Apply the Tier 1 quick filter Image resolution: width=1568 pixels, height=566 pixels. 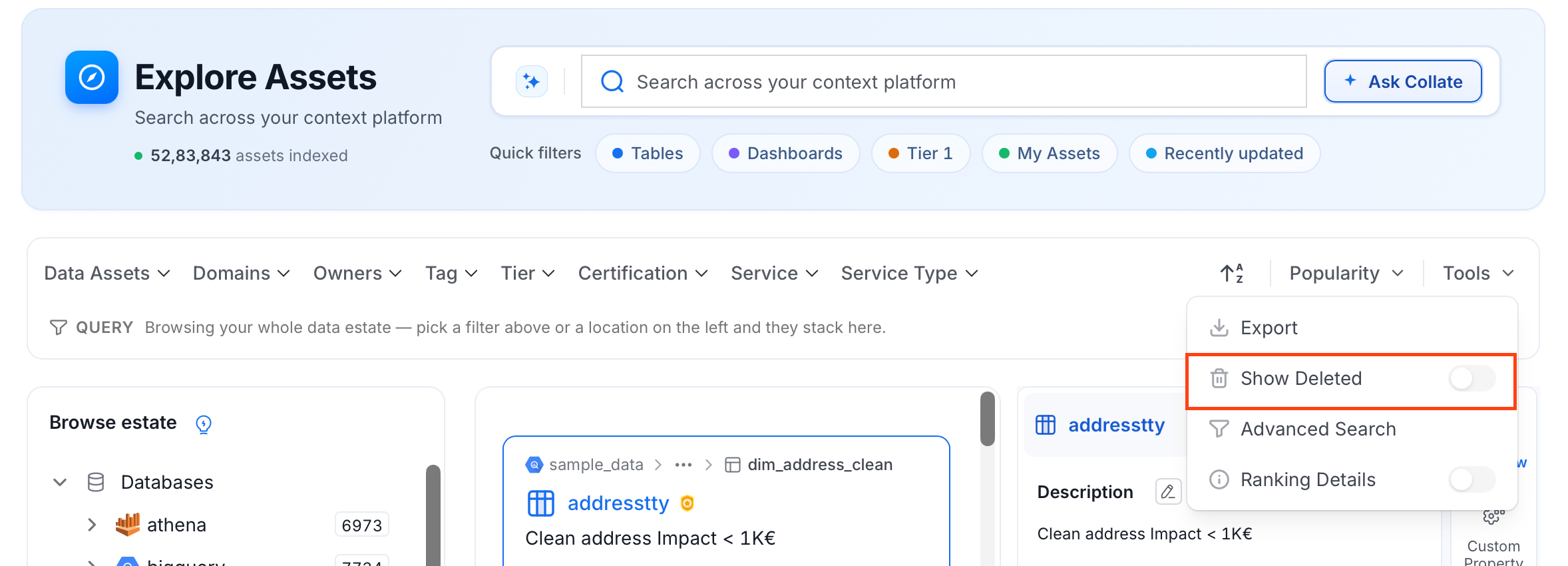pos(921,153)
